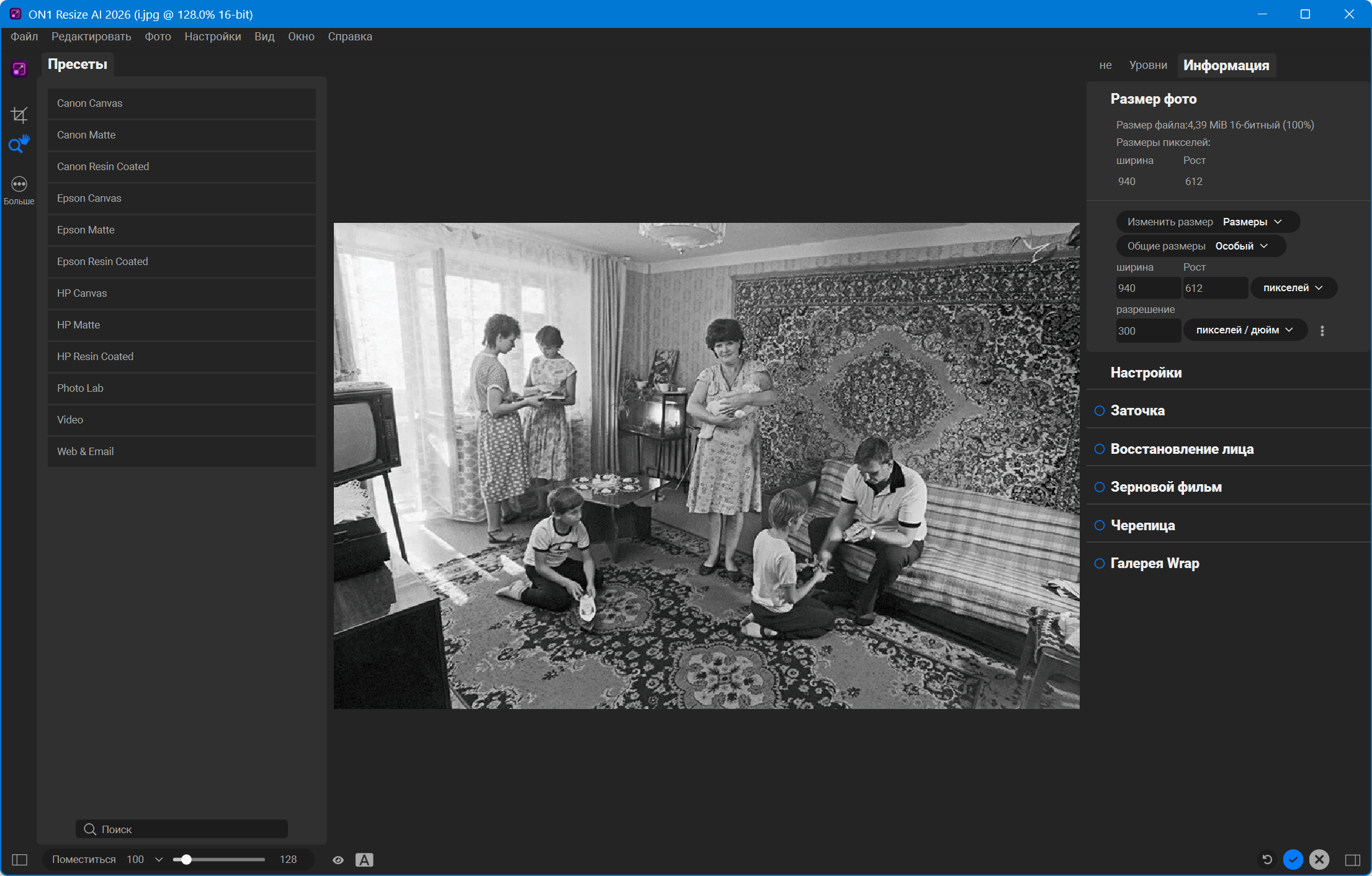Cancel with the gray X button

tap(1319, 859)
